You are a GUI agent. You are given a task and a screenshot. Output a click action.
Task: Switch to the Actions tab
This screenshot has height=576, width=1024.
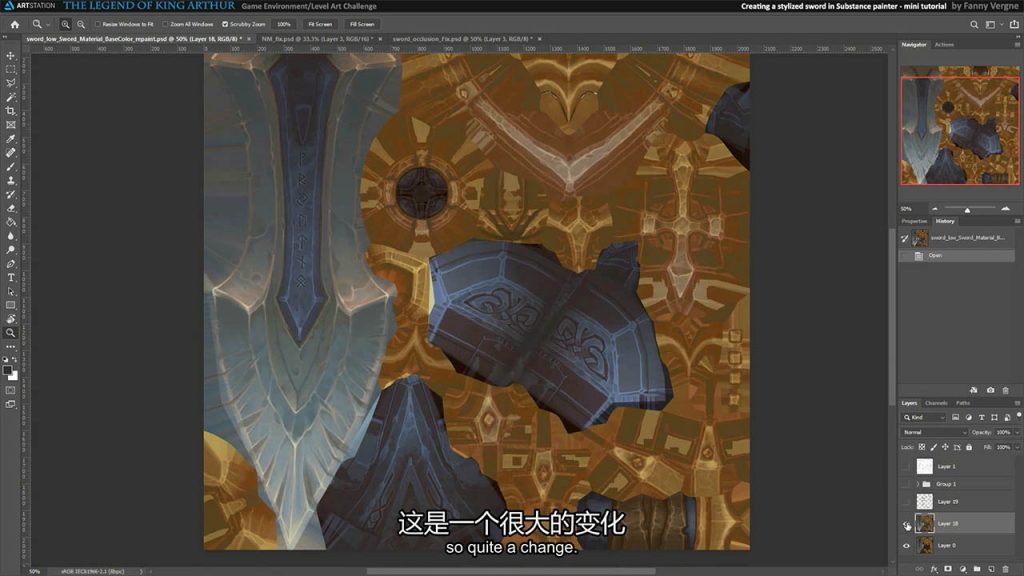944,44
